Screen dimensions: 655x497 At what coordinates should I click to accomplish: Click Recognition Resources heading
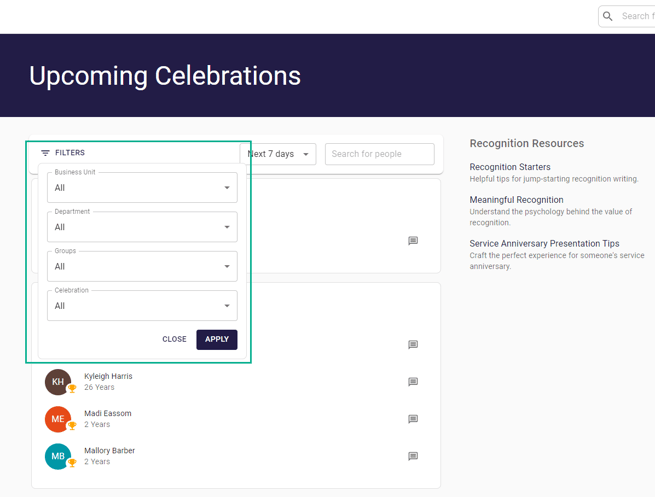tap(527, 143)
